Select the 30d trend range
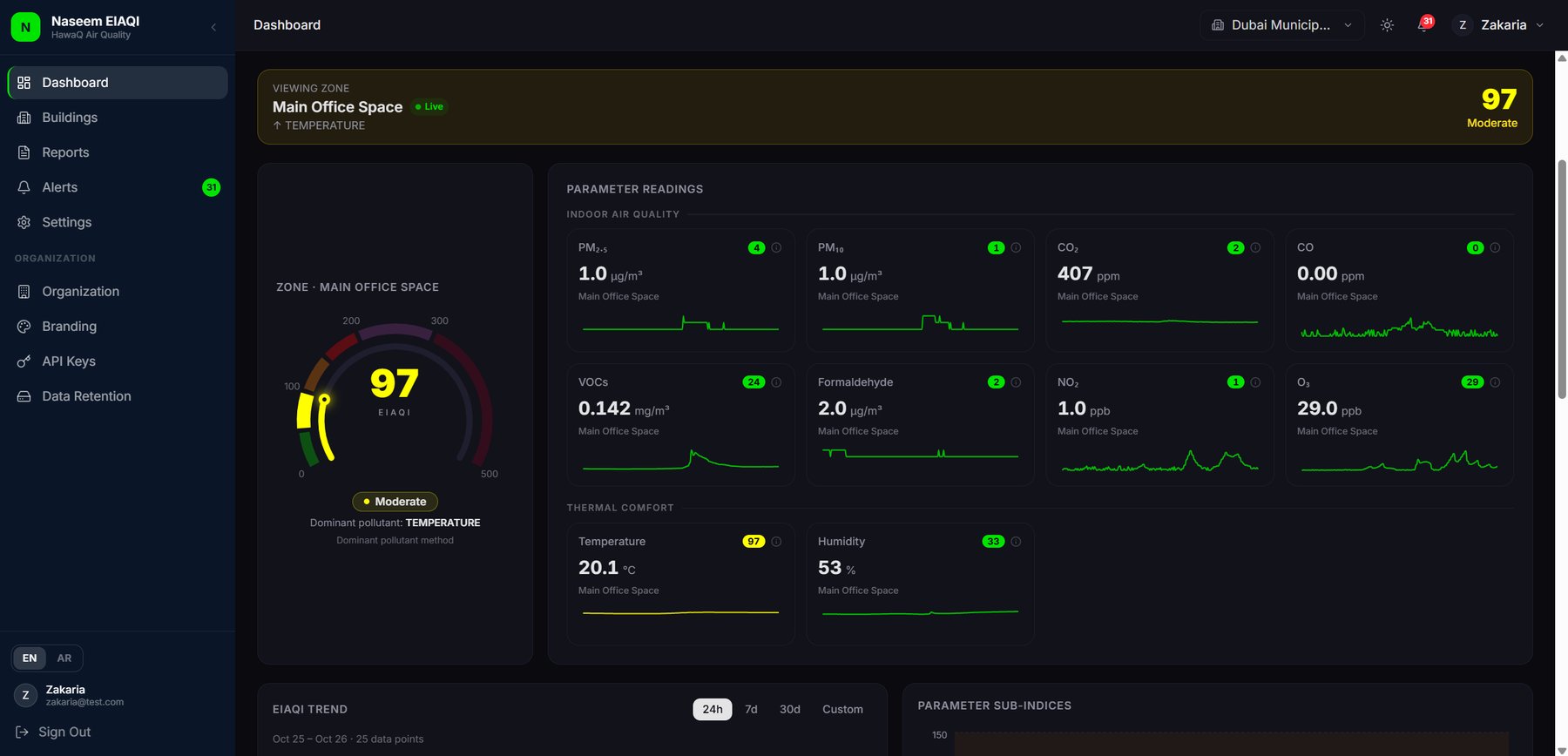 790,710
